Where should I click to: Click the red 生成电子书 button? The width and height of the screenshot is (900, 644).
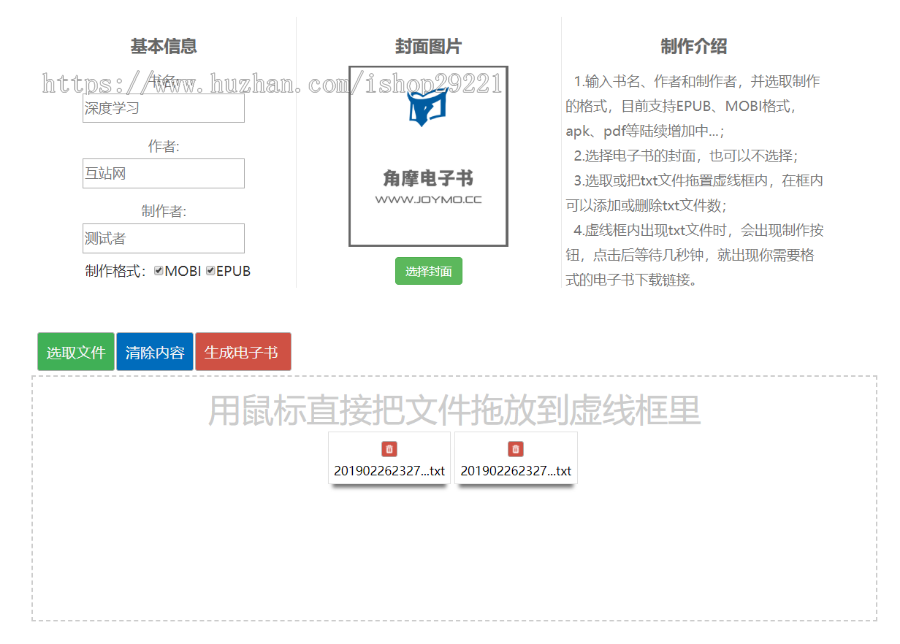(x=242, y=351)
